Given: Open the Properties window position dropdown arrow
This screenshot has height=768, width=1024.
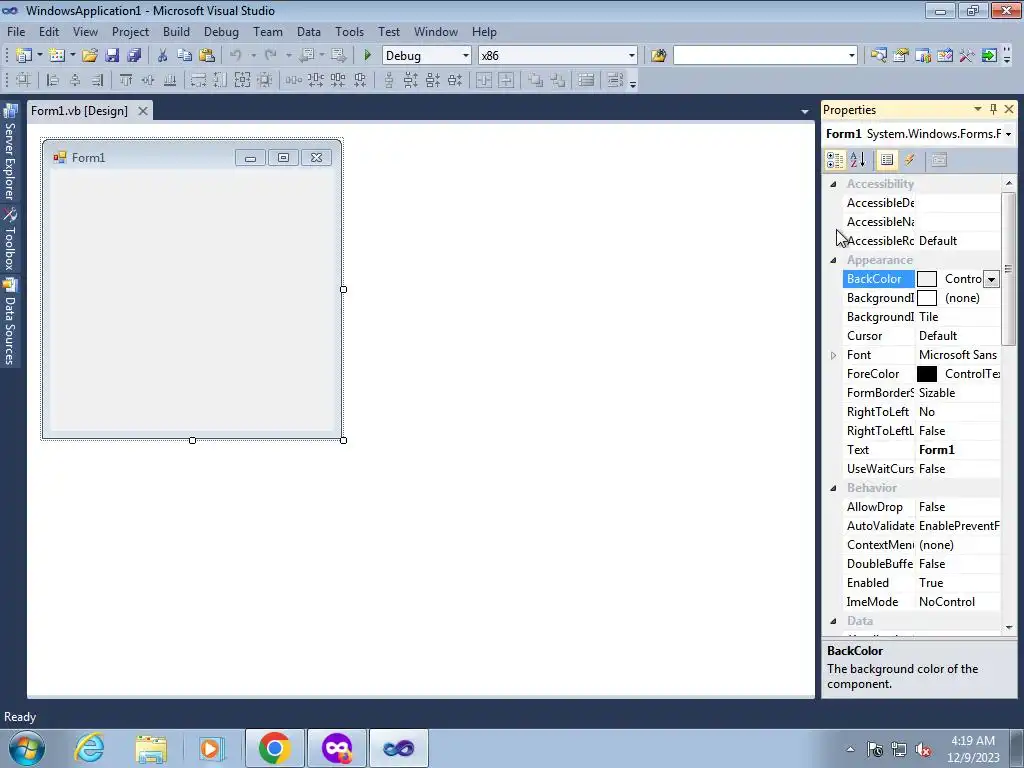Looking at the screenshot, I should click(x=978, y=109).
